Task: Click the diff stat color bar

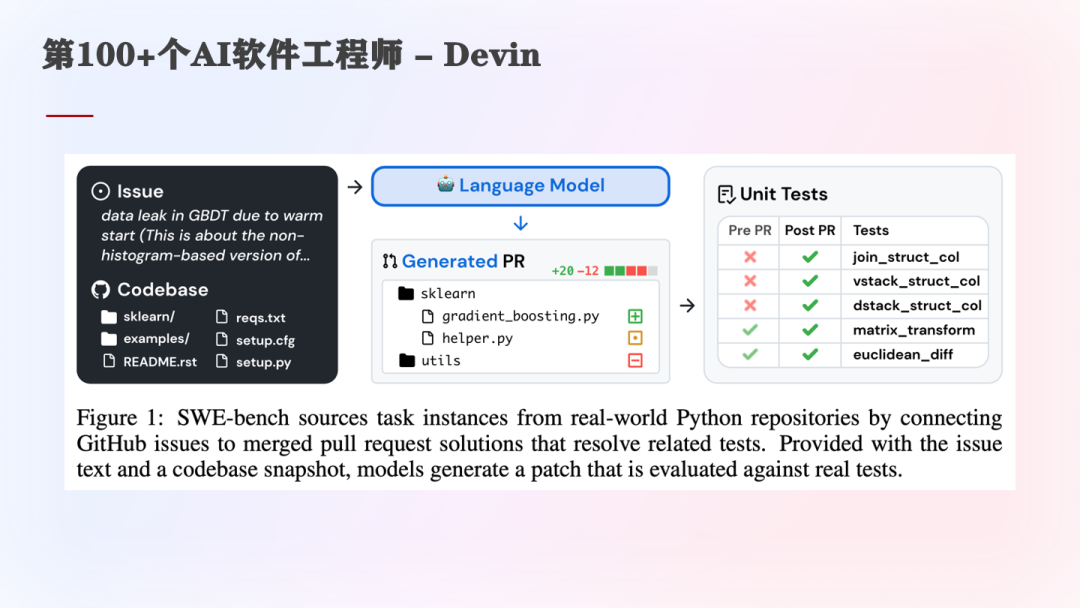Action: click(x=630, y=271)
